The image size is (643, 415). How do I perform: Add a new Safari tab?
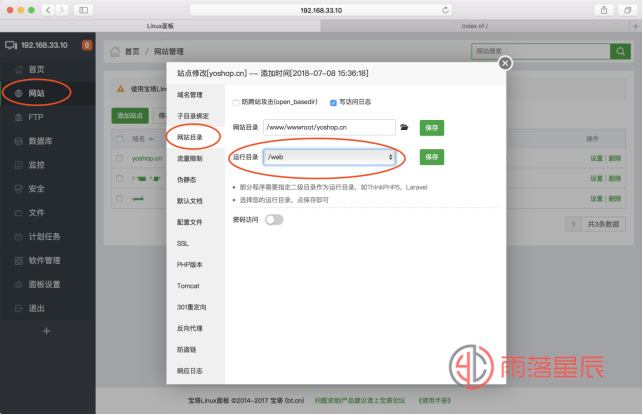tap(636, 26)
